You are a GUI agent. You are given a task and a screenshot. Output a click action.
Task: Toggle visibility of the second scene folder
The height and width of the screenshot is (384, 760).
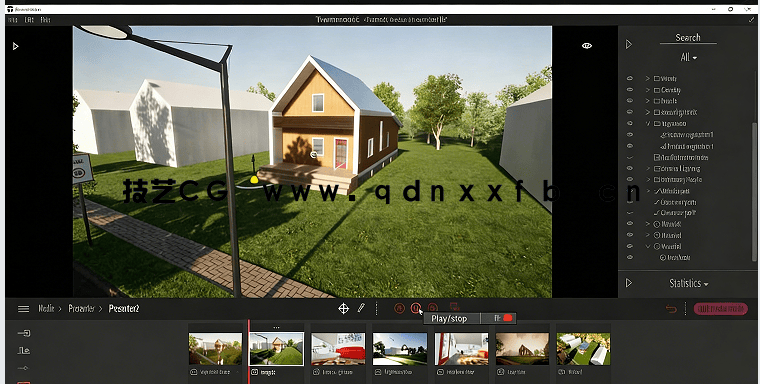click(x=630, y=90)
